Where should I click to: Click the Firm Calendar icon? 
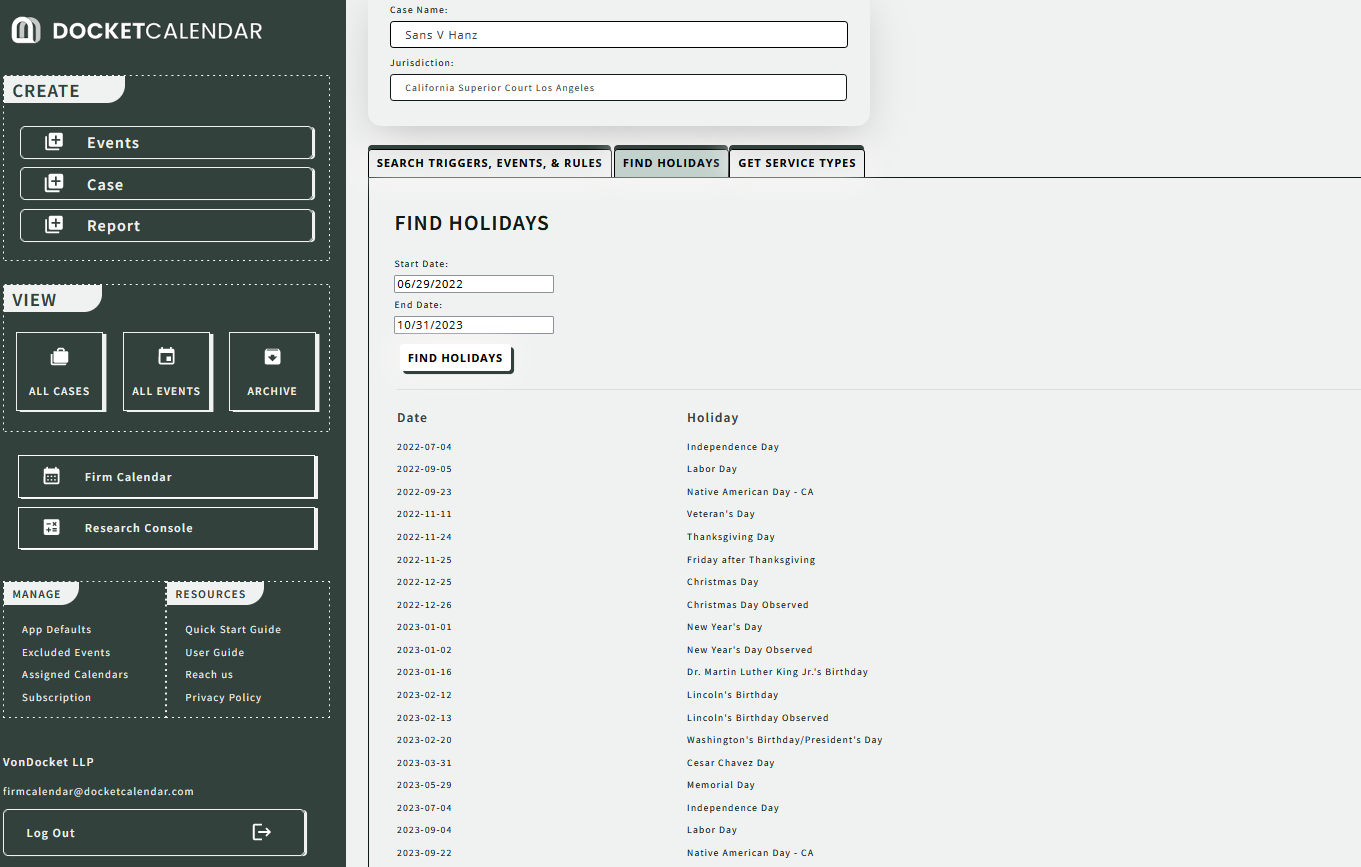pyautogui.click(x=52, y=476)
